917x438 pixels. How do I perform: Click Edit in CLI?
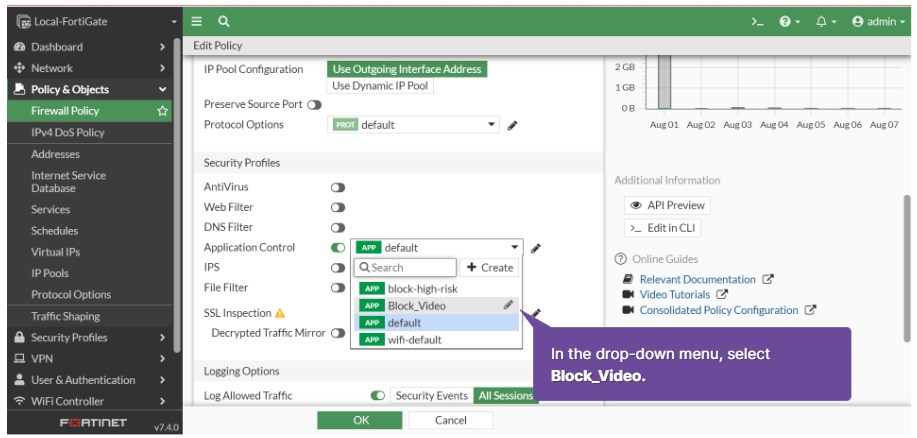662,228
